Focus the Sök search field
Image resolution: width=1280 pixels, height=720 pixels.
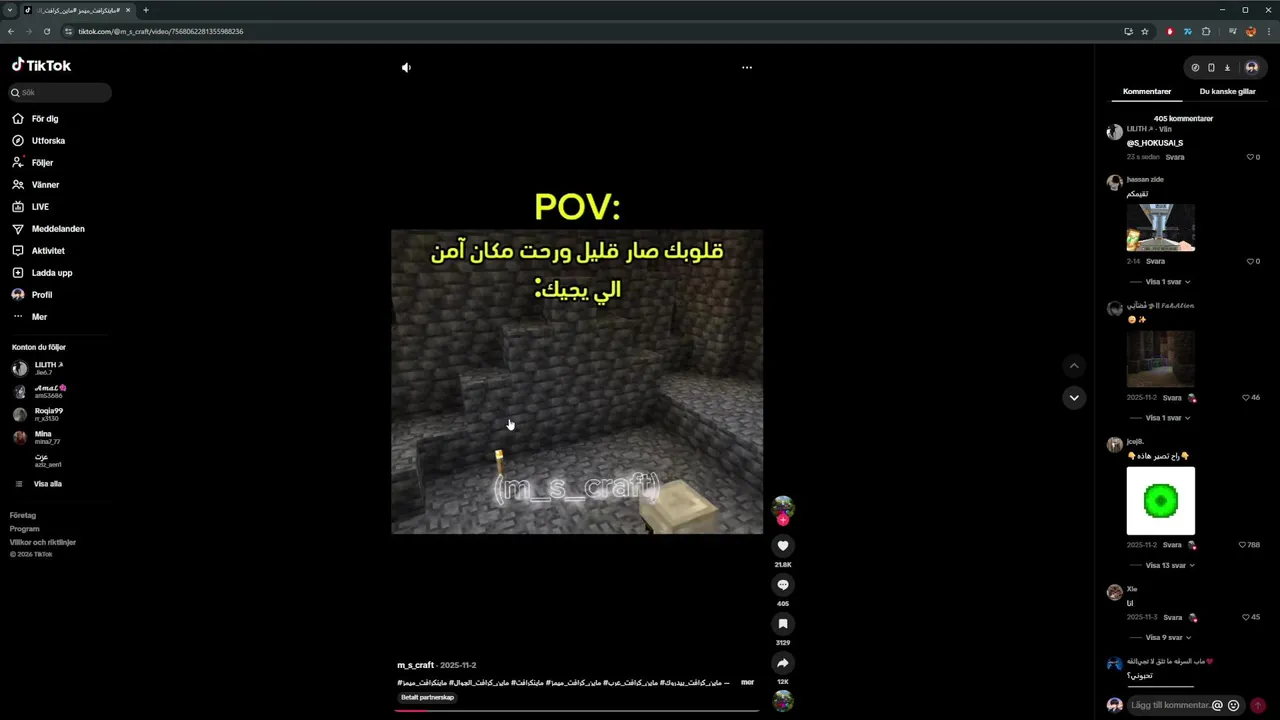(60, 92)
